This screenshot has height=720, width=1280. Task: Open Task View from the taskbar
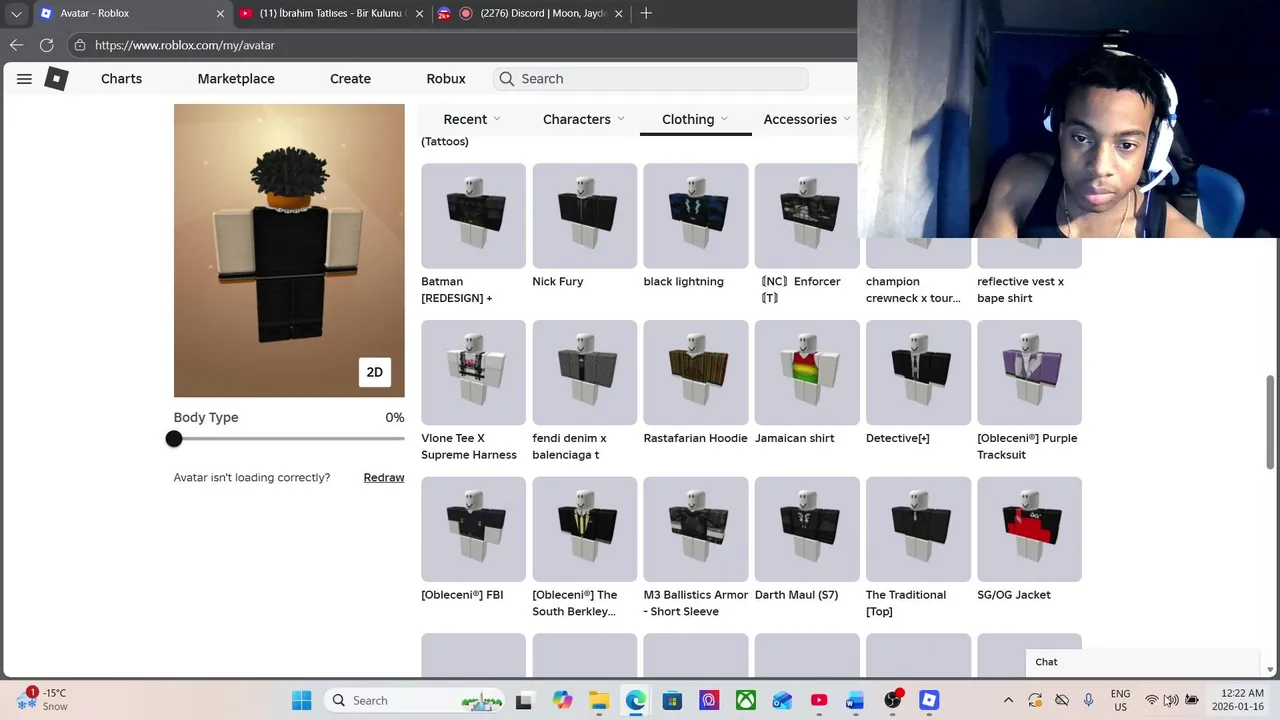(x=524, y=701)
